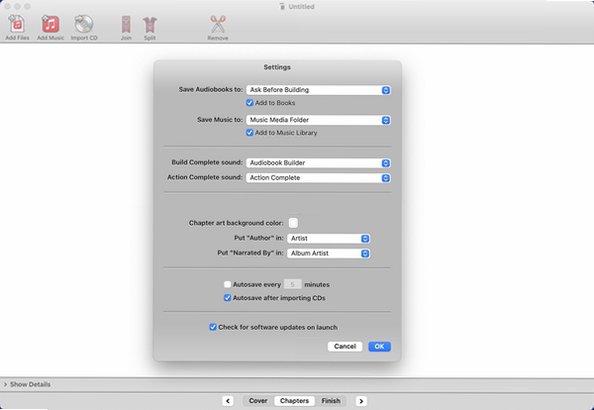Open Save Audiobooks to dropdown

click(318, 90)
